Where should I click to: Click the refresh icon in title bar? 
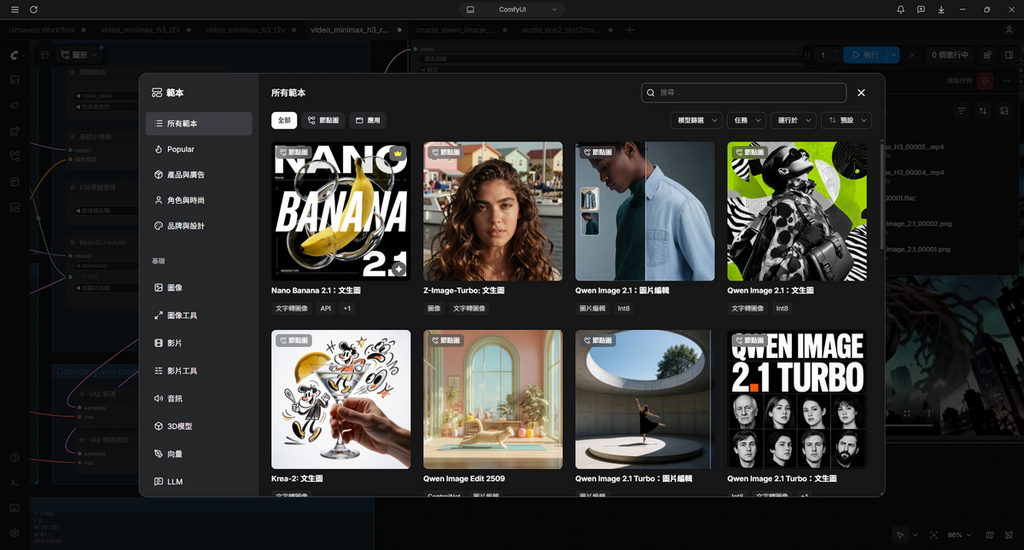[x=33, y=9]
